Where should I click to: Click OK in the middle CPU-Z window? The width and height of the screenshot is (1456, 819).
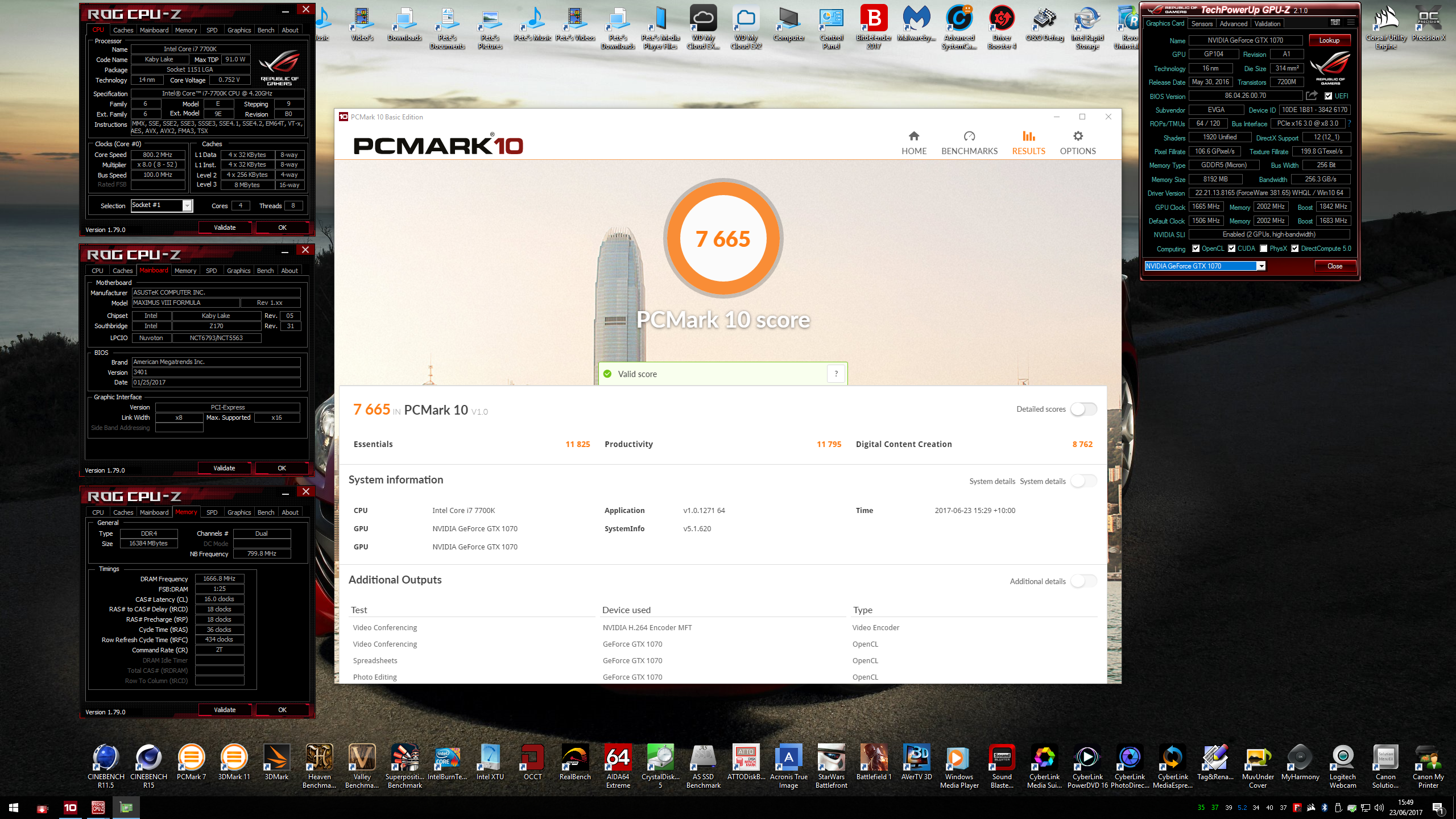click(x=282, y=468)
